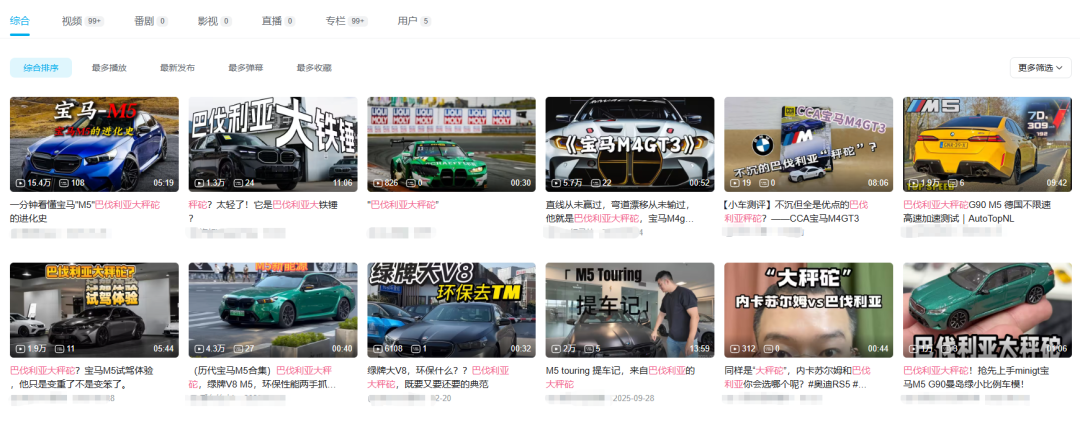
Task: Open title （历代宝马M5合集）巴伐利亚大秤砣
Action: point(260,377)
